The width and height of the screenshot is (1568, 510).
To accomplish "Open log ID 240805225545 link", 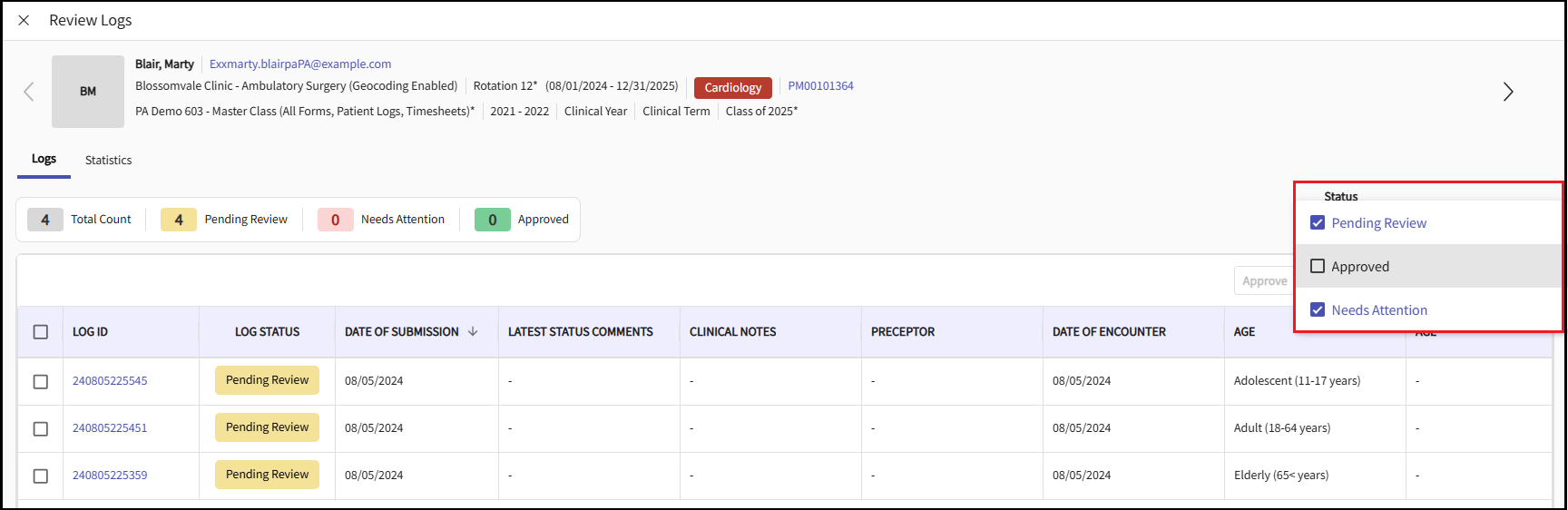I will (110, 381).
